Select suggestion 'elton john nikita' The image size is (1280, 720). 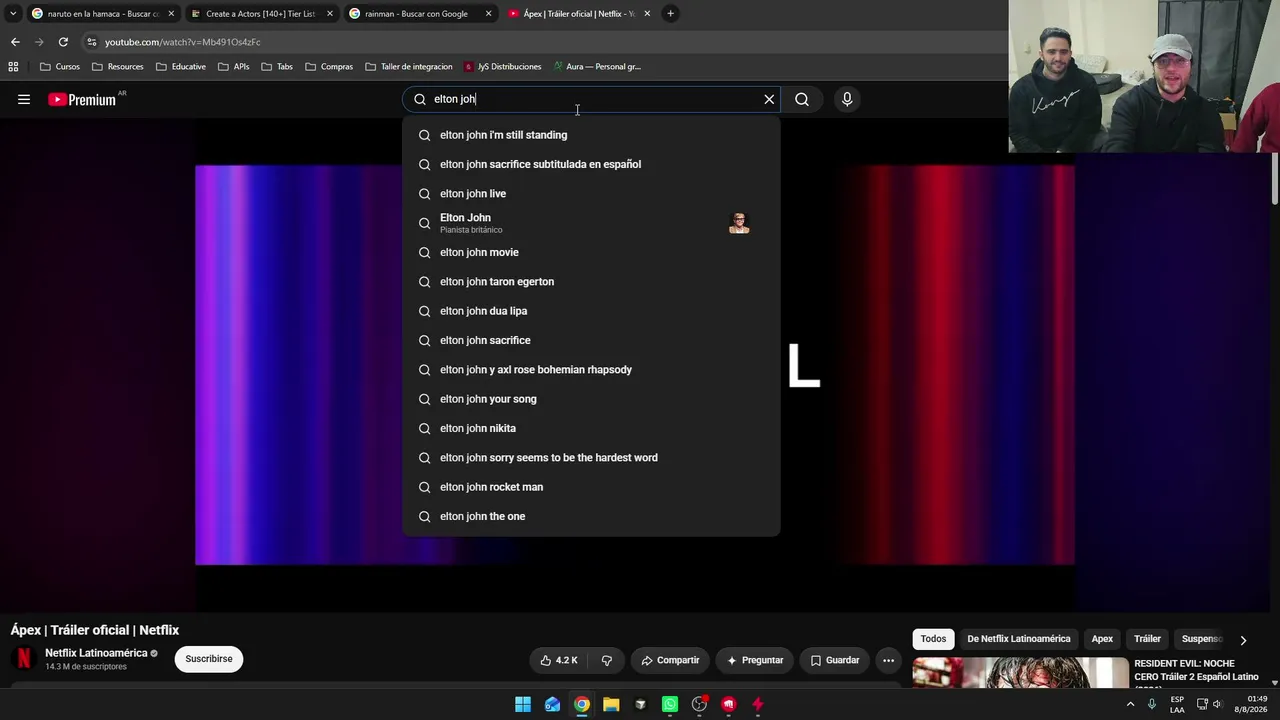click(591, 428)
